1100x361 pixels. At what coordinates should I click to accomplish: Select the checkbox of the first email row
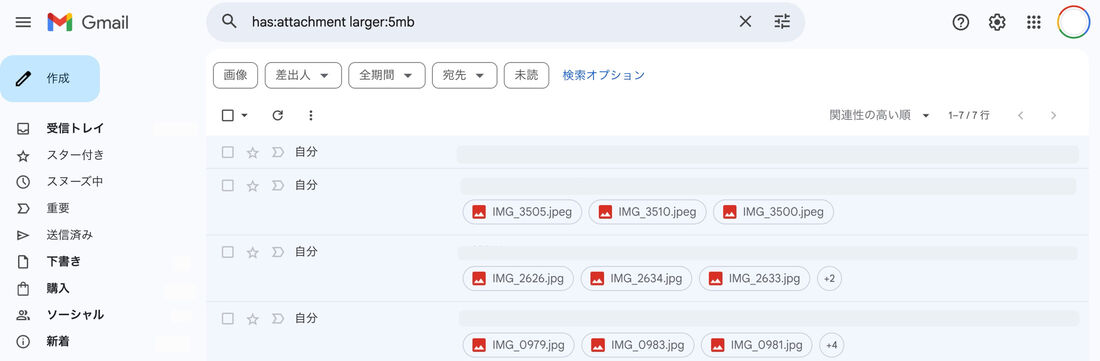[227, 152]
